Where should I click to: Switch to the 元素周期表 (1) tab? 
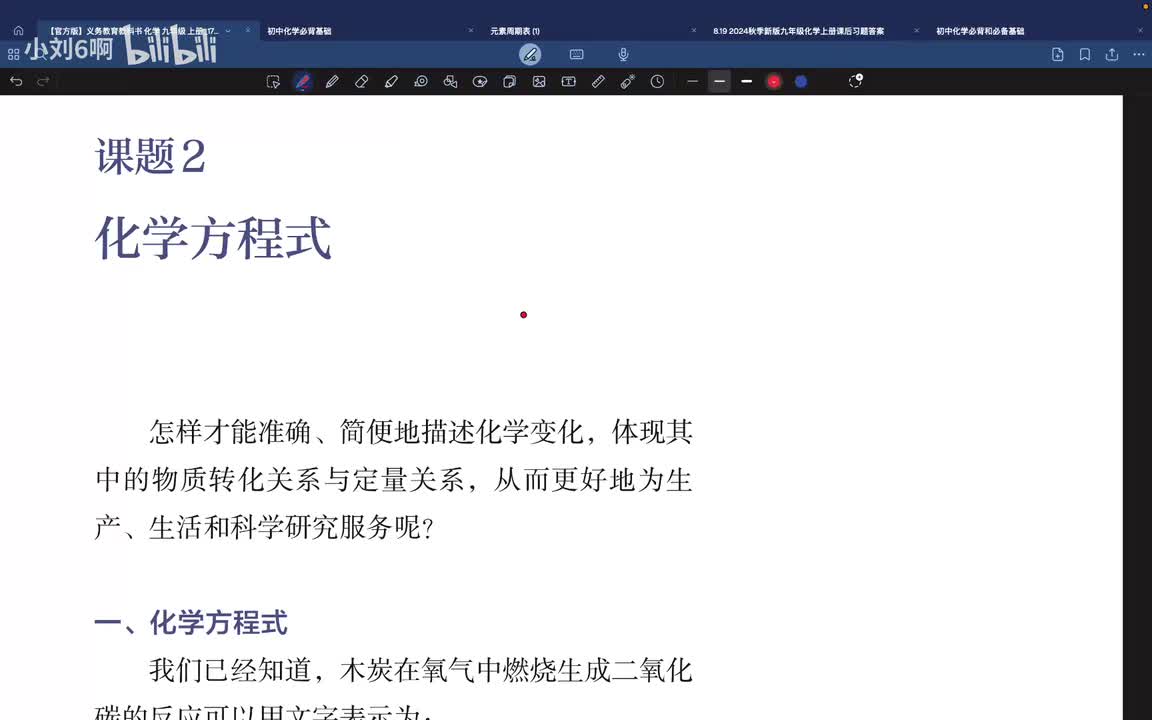(515, 31)
